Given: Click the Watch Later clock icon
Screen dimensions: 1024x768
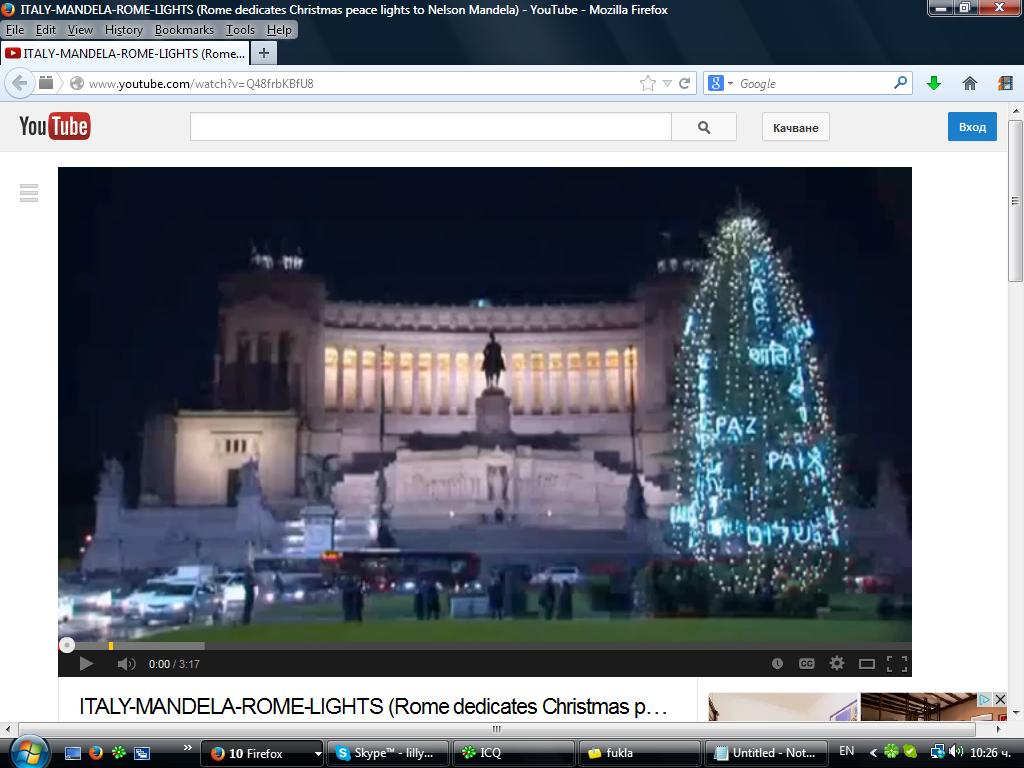Looking at the screenshot, I should [x=777, y=663].
